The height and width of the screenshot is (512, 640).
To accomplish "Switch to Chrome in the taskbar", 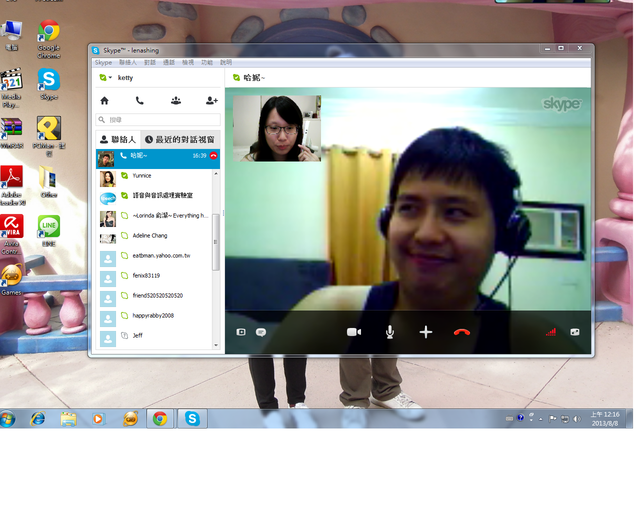I will (160, 419).
